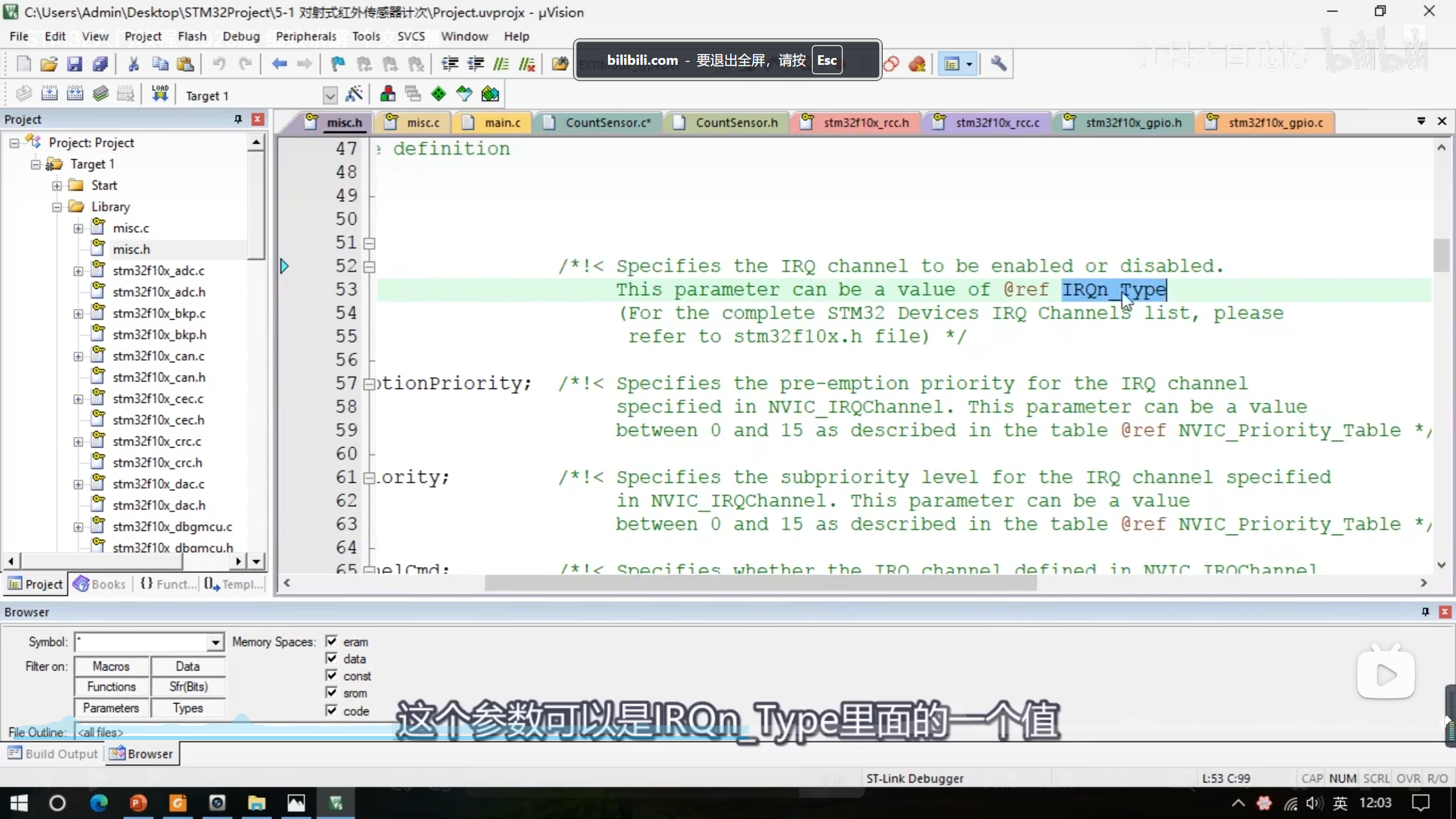Uncheck the eram memory space checkbox
The width and height of the screenshot is (1456, 819).
click(x=332, y=642)
